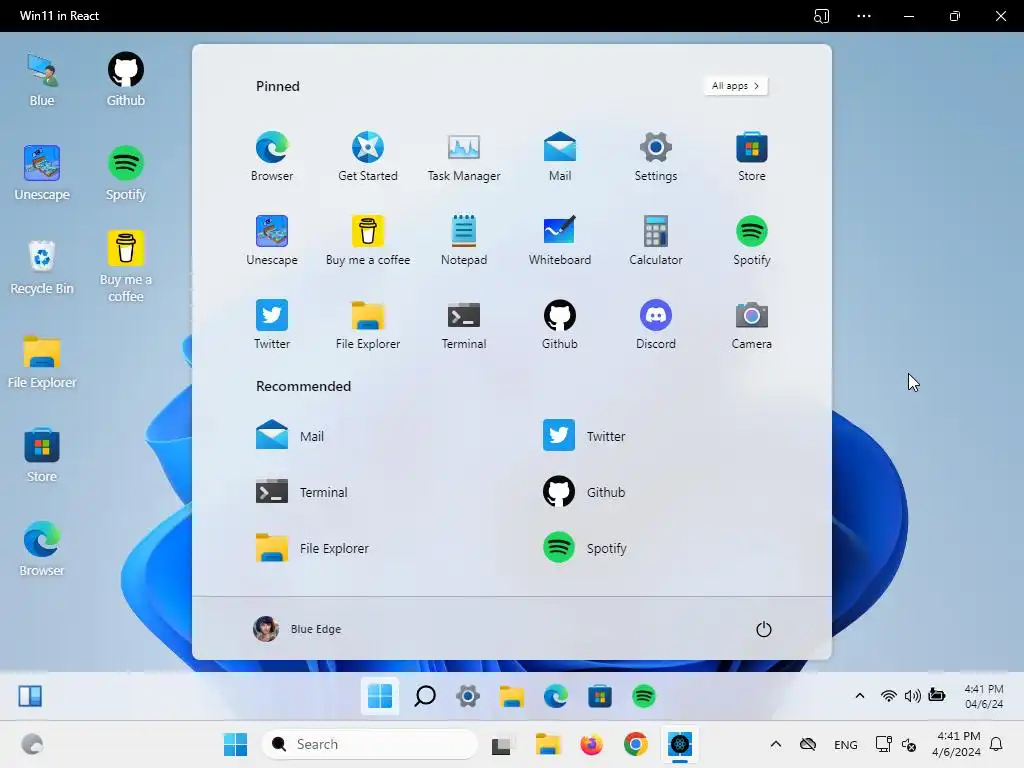
Task: Open the Blue desktop shortcut
Action: pyautogui.click(x=42, y=80)
